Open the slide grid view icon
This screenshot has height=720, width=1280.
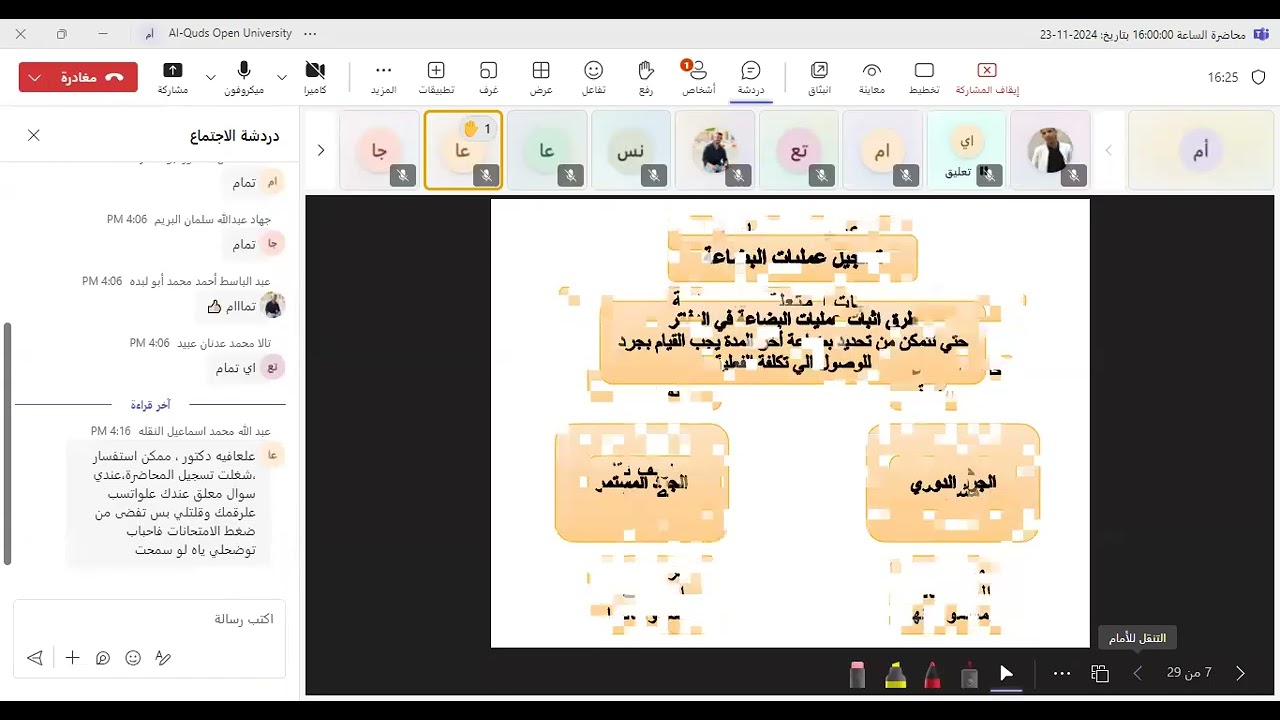(1100, 673)
